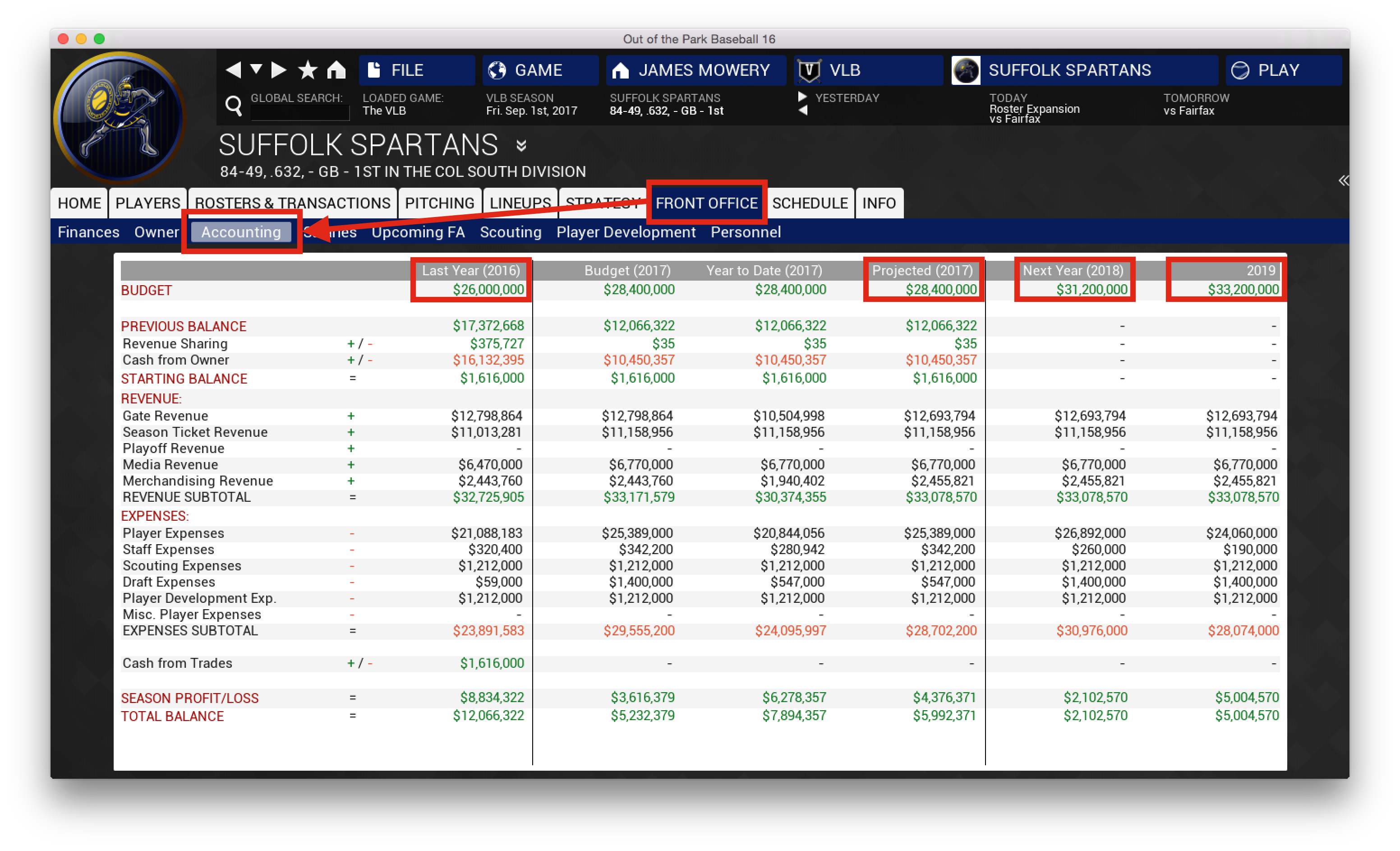Open the FILE menu
Viewport: 1400px width, 851px height.
coord(416,70)
